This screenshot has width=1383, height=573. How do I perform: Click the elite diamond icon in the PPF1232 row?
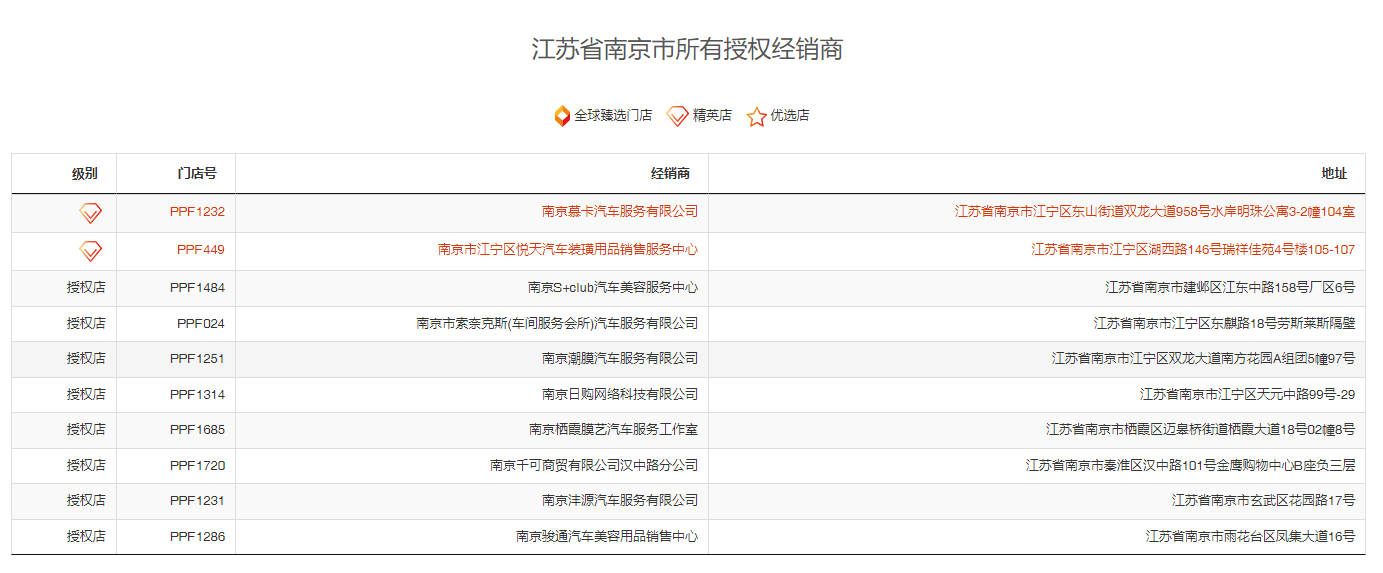click(x=91, y=212)
